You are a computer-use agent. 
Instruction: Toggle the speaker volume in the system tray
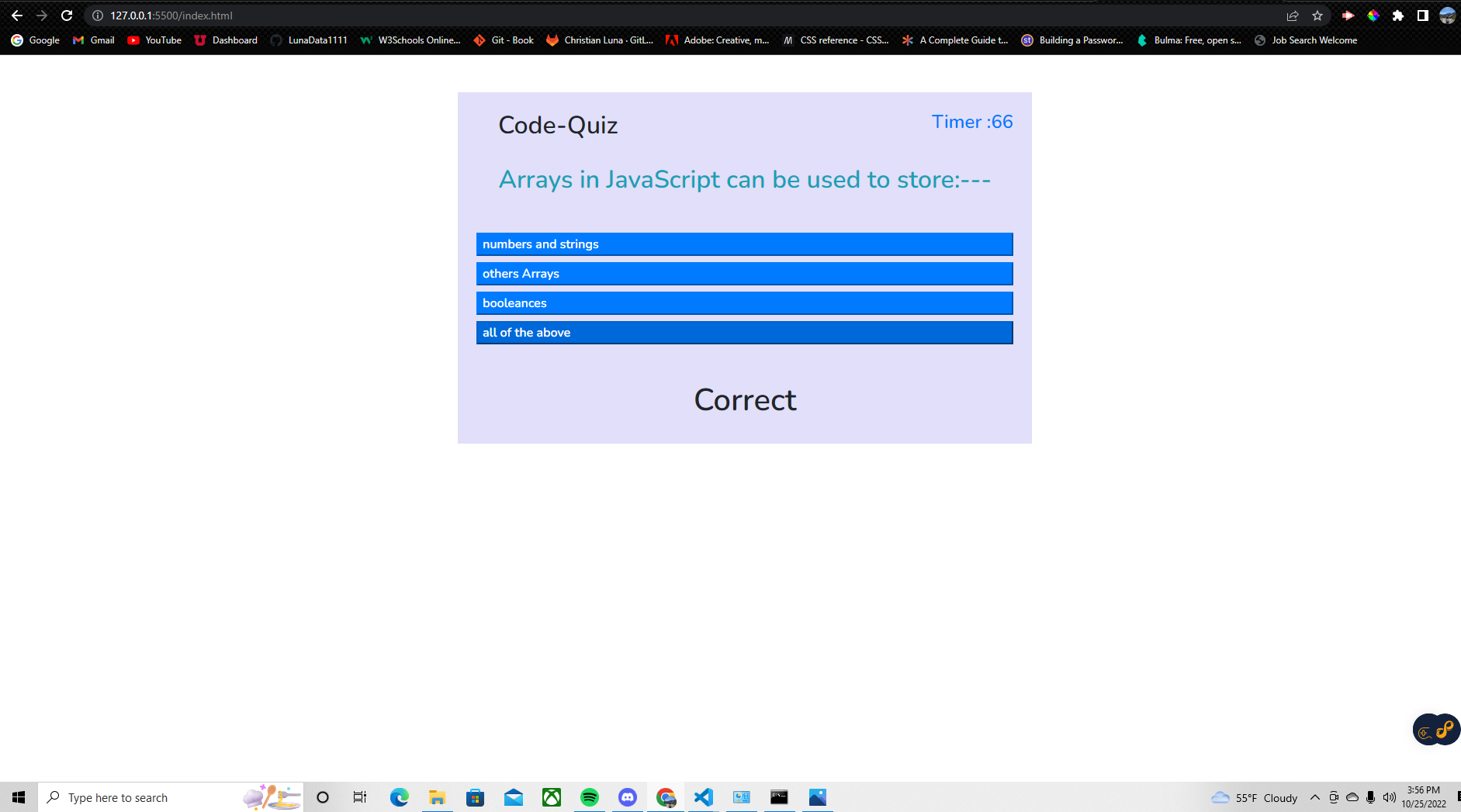tap(1390, 797)
